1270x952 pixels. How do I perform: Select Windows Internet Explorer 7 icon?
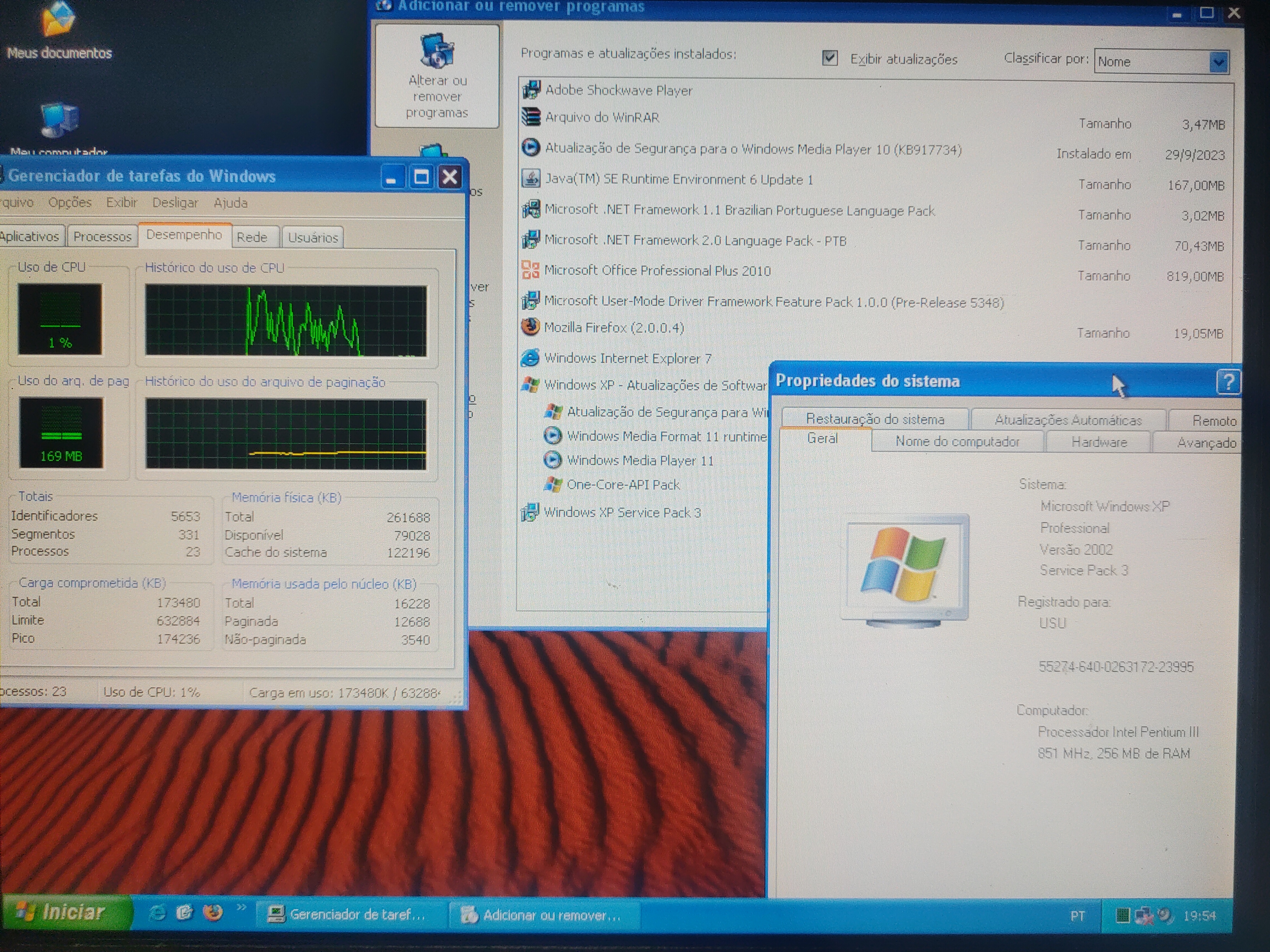click(529, 358)
